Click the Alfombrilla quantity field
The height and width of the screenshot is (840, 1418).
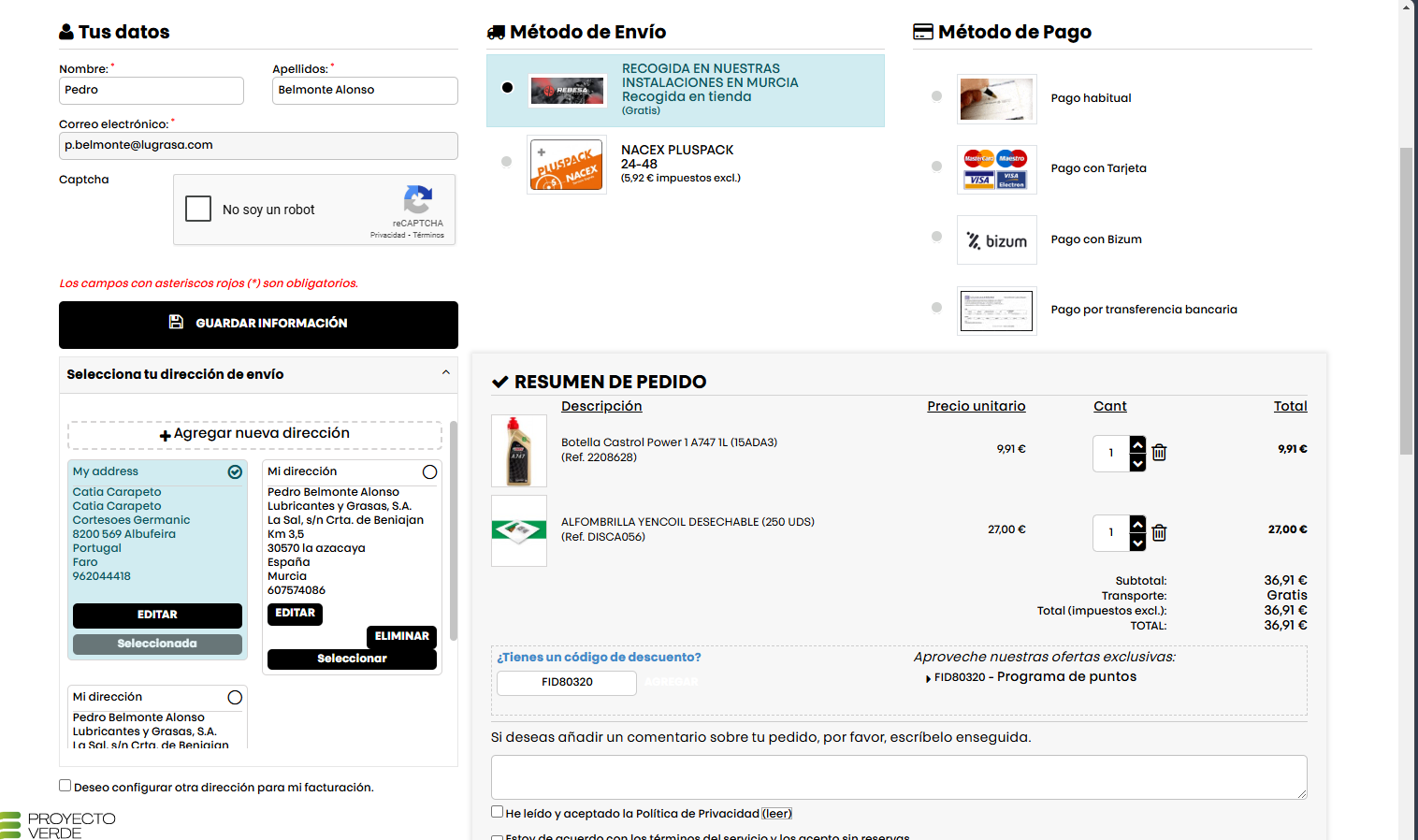click(x=1111, y=533)
